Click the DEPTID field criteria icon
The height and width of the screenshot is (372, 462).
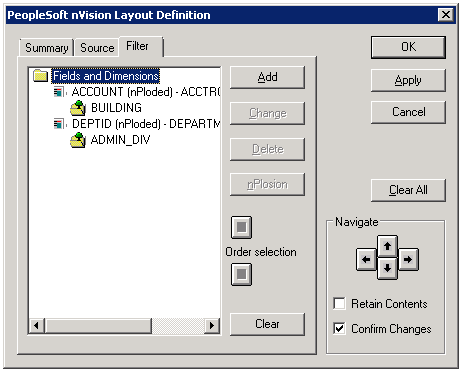click(x=59, y=124)
